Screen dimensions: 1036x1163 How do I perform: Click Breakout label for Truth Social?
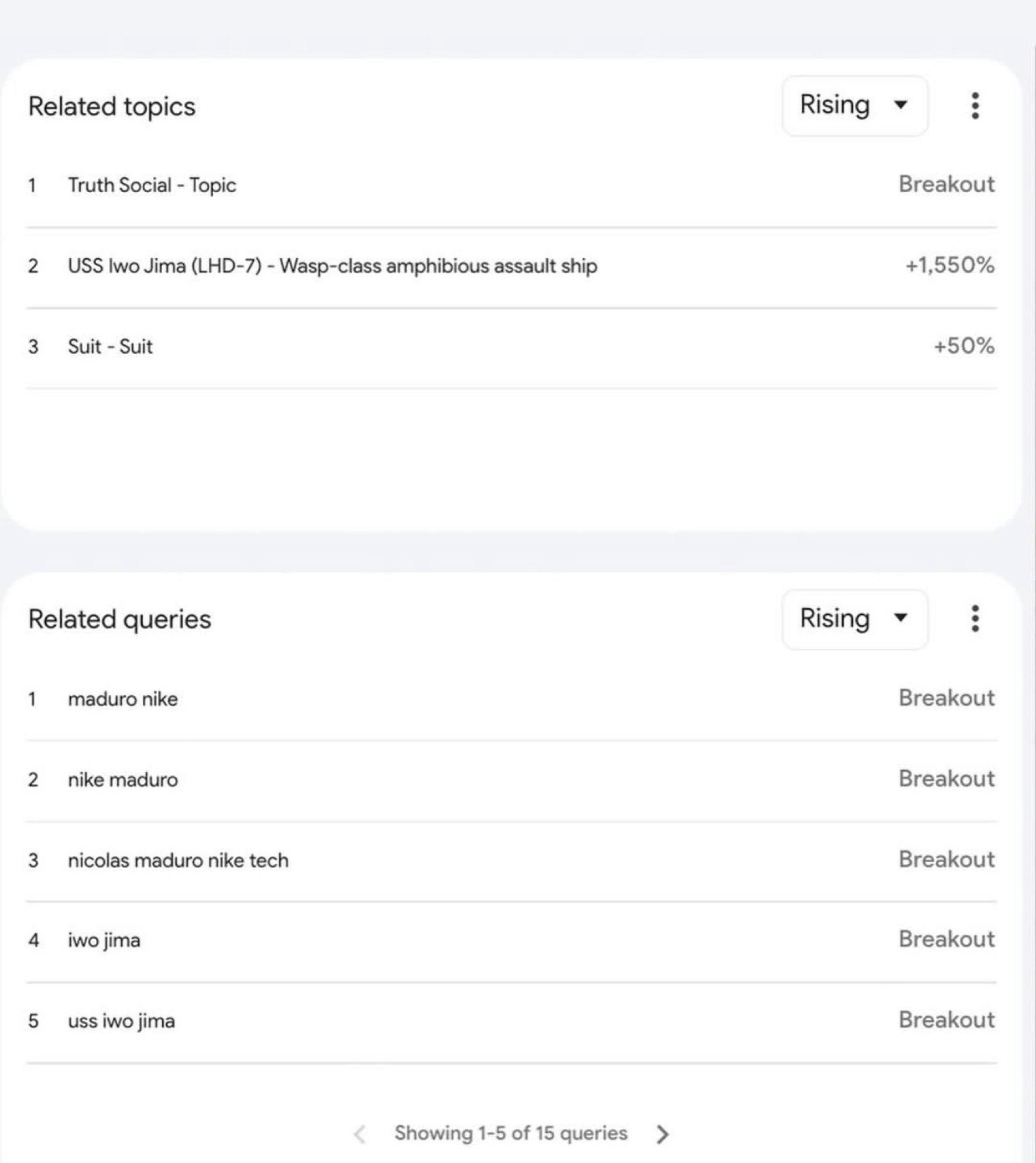[x=946, y=184]
